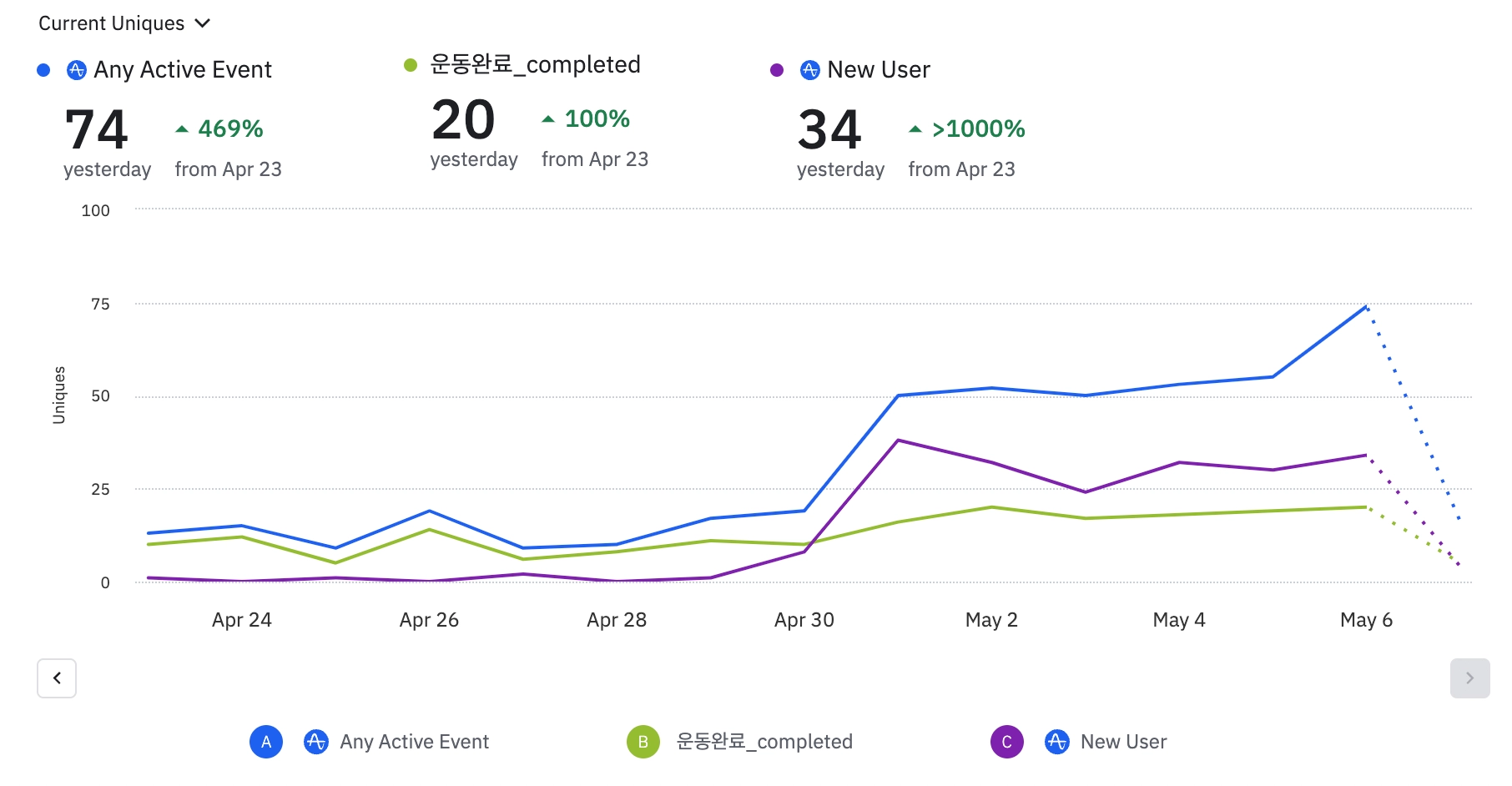Select the Any Active Event header title

click(183, 70)
